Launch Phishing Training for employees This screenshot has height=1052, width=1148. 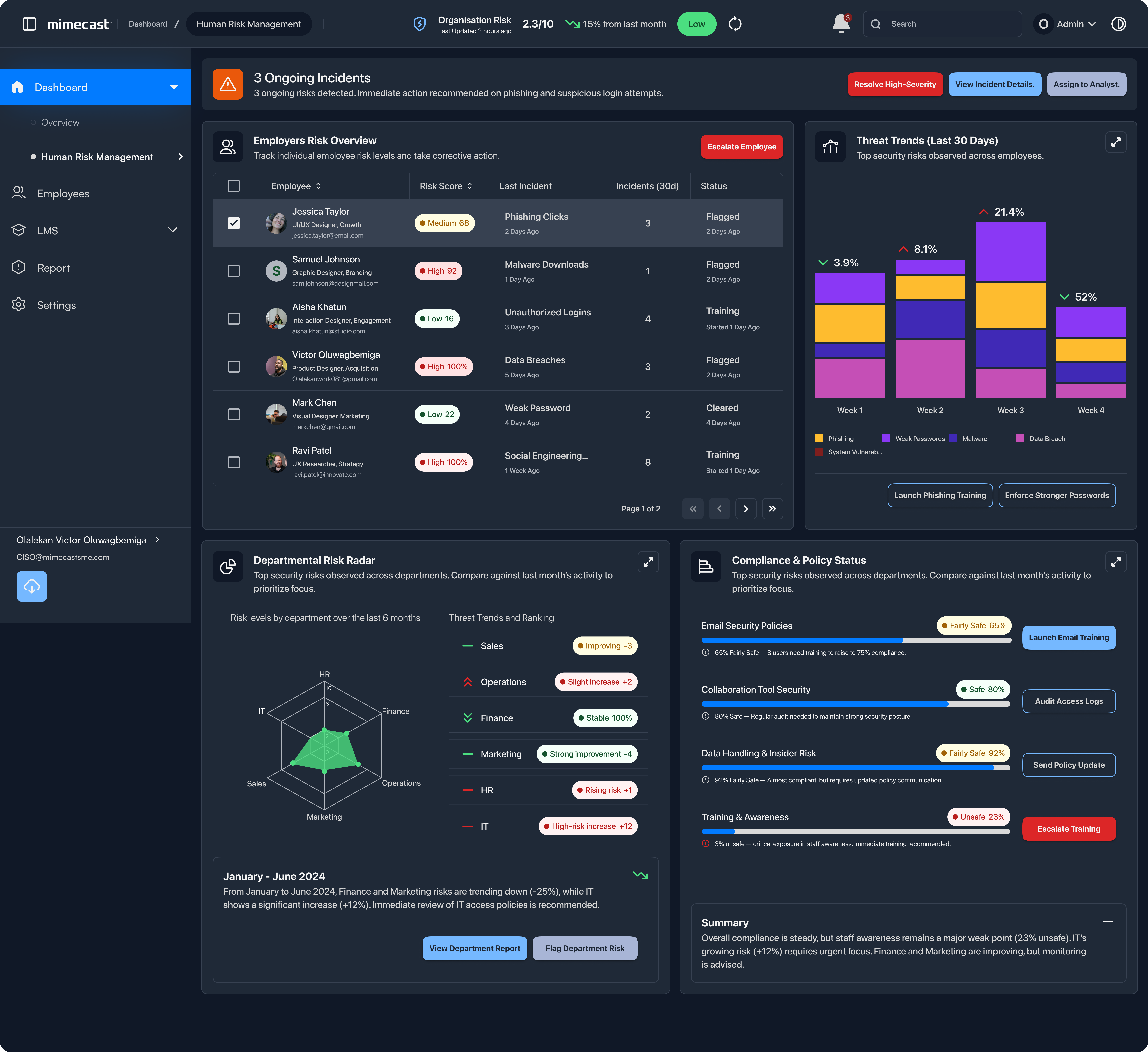940,495
